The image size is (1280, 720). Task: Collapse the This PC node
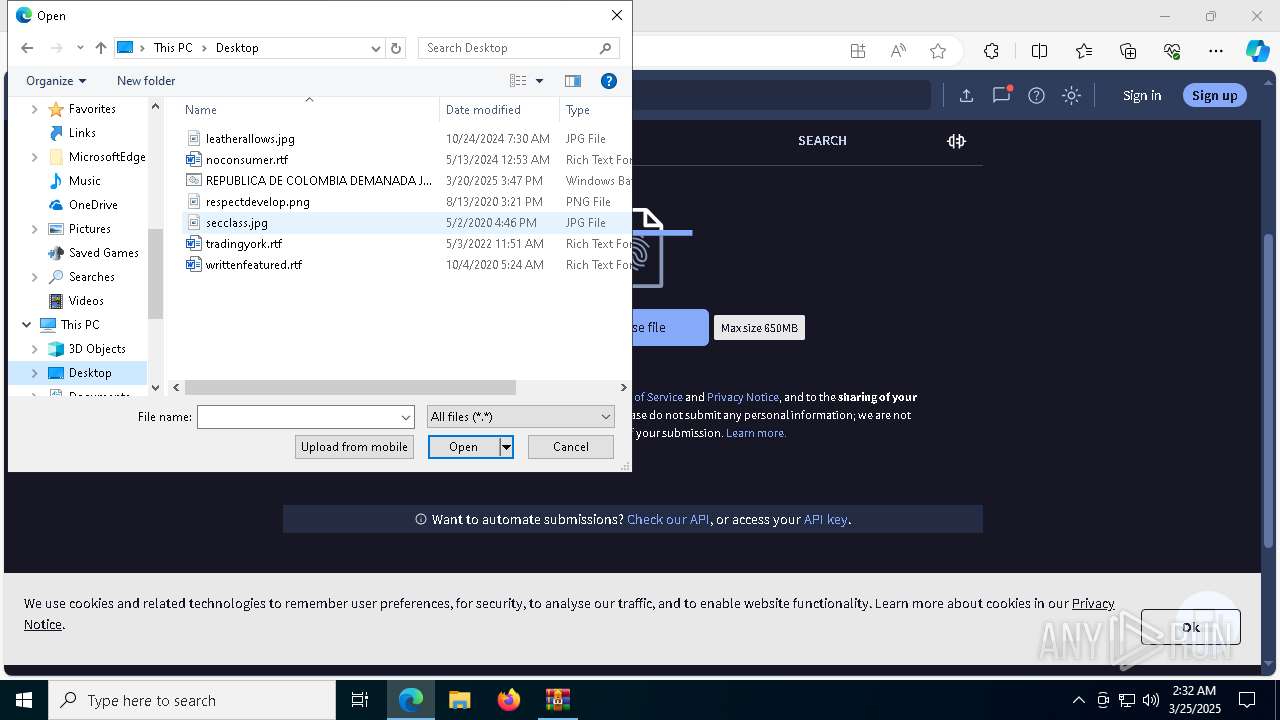tap(26, 325)
